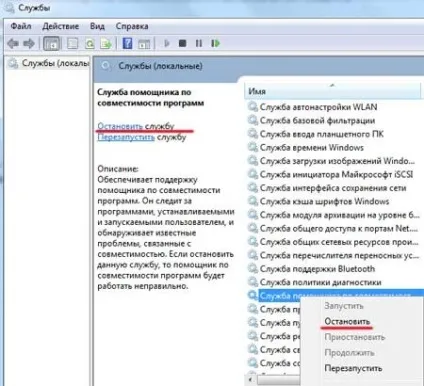Choose Перезапустить in the context menu
424x386 pixels.
click(353, 368)
